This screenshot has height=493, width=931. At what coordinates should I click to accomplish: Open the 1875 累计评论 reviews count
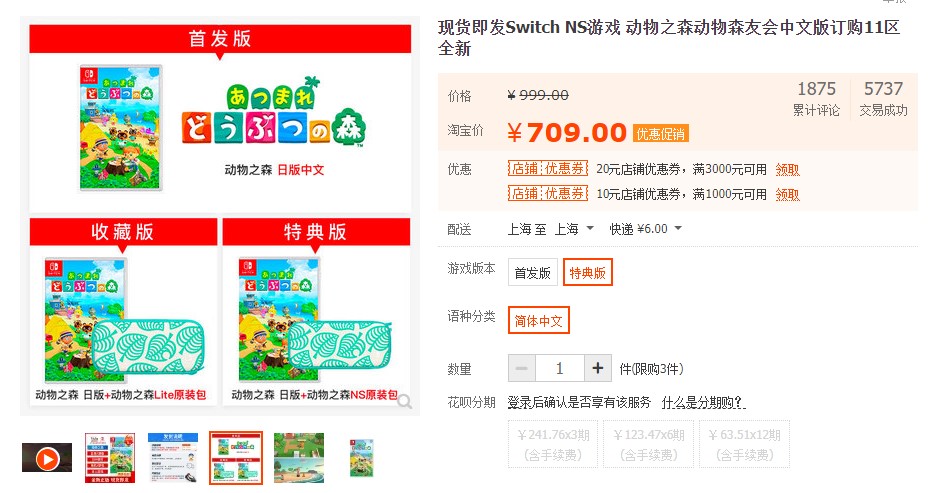816,99
